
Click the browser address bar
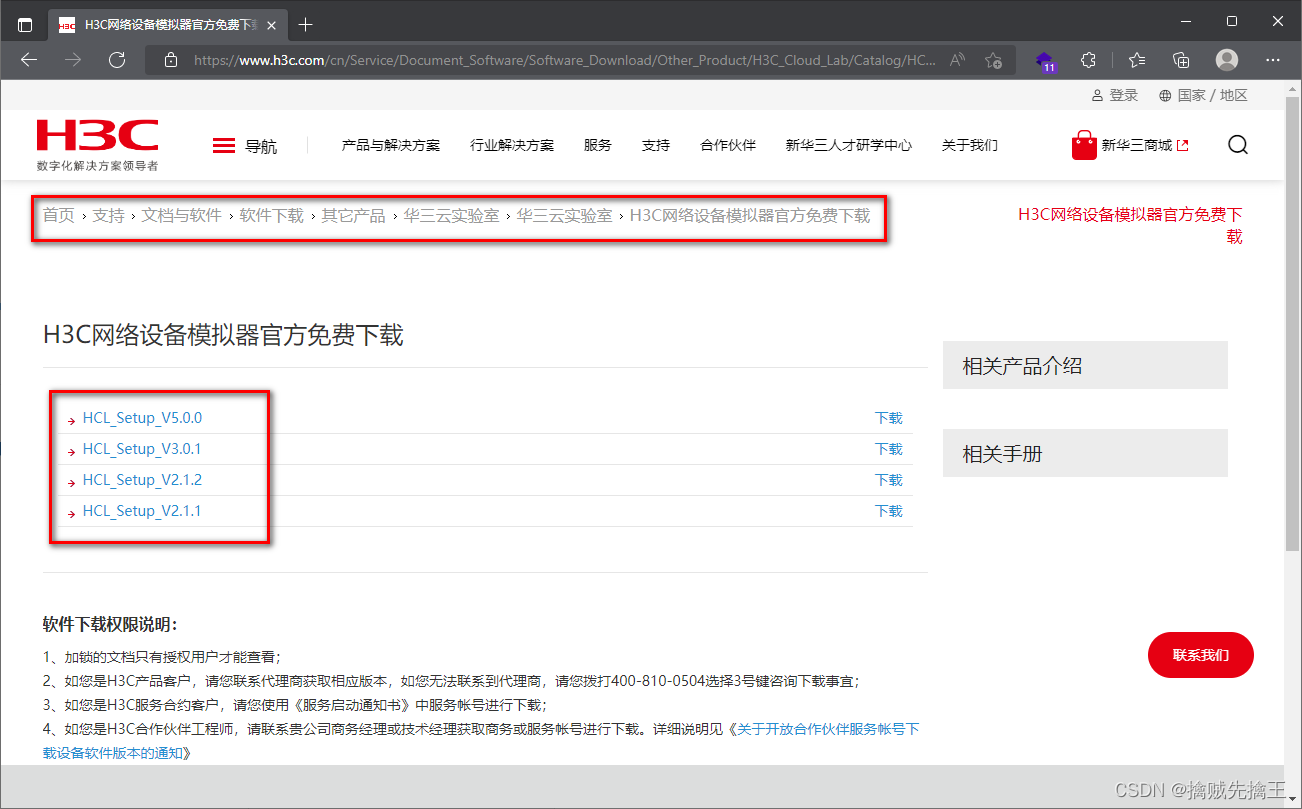tap(560, 60)
